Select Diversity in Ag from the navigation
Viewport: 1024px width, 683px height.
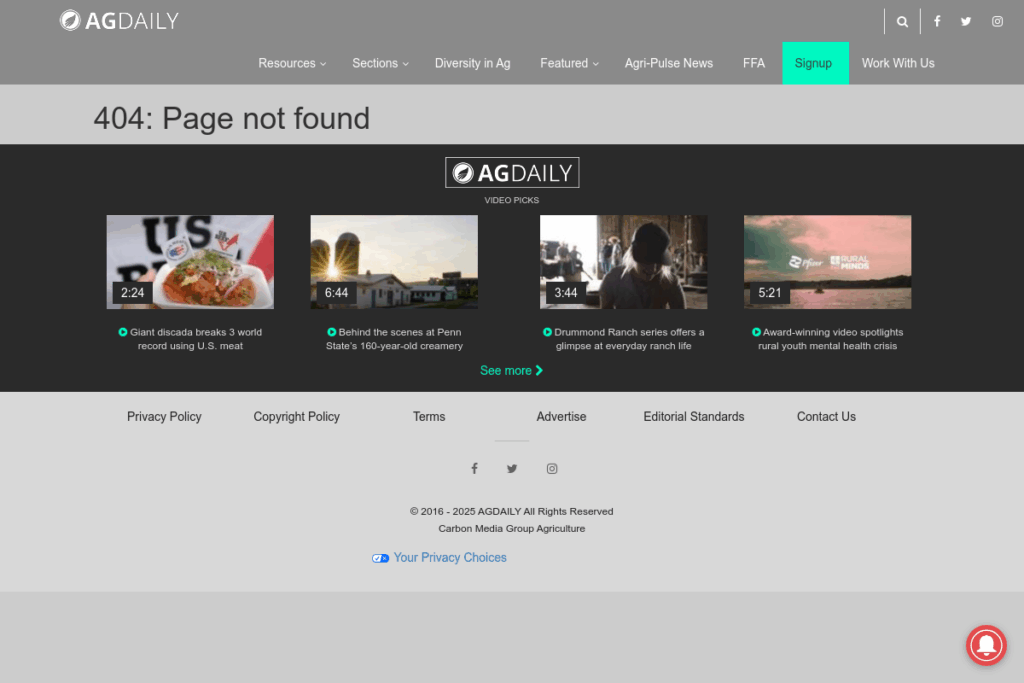pos(472,63)
